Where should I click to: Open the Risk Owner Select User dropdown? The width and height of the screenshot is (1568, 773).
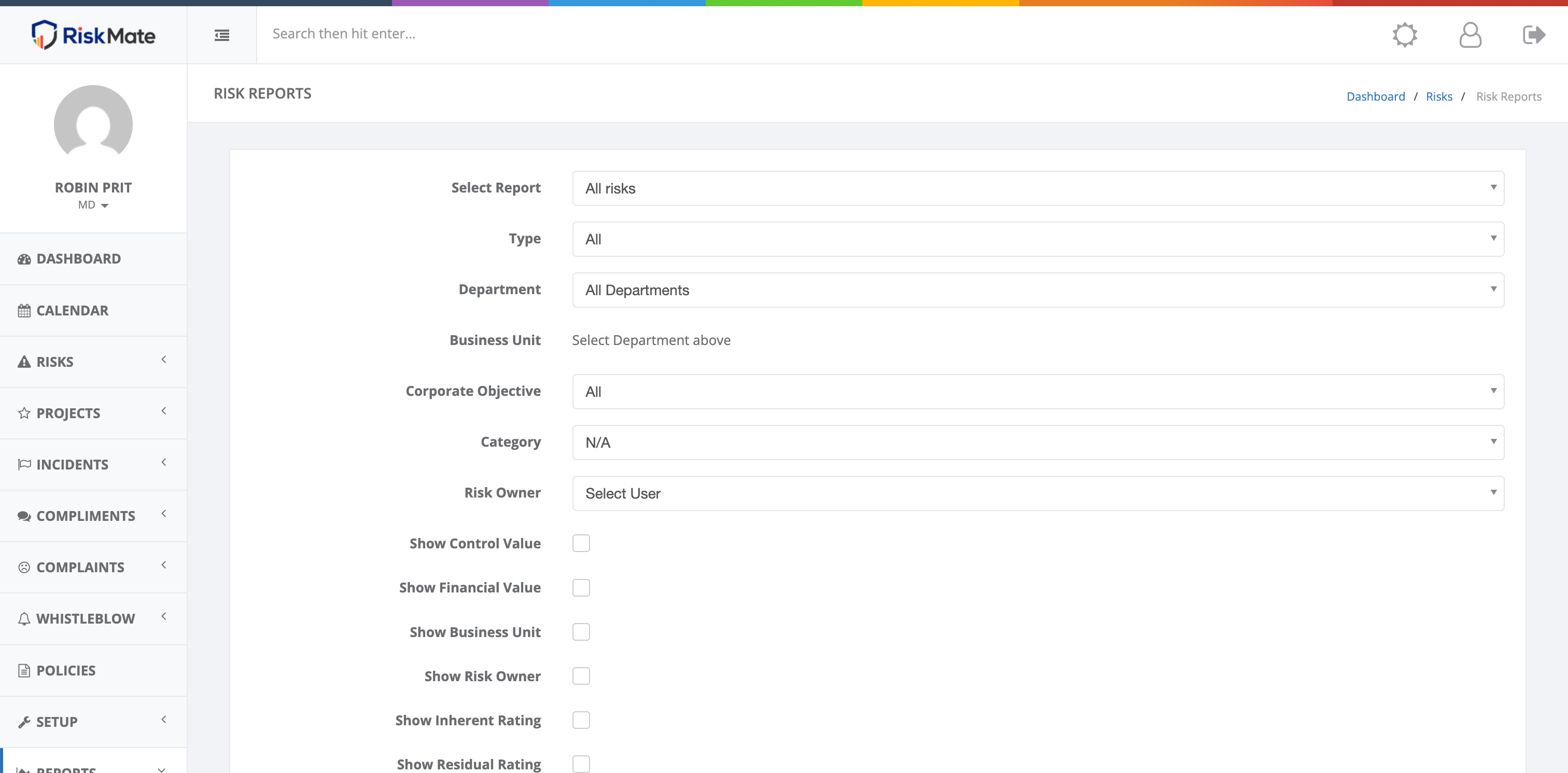click(1038, 493)
